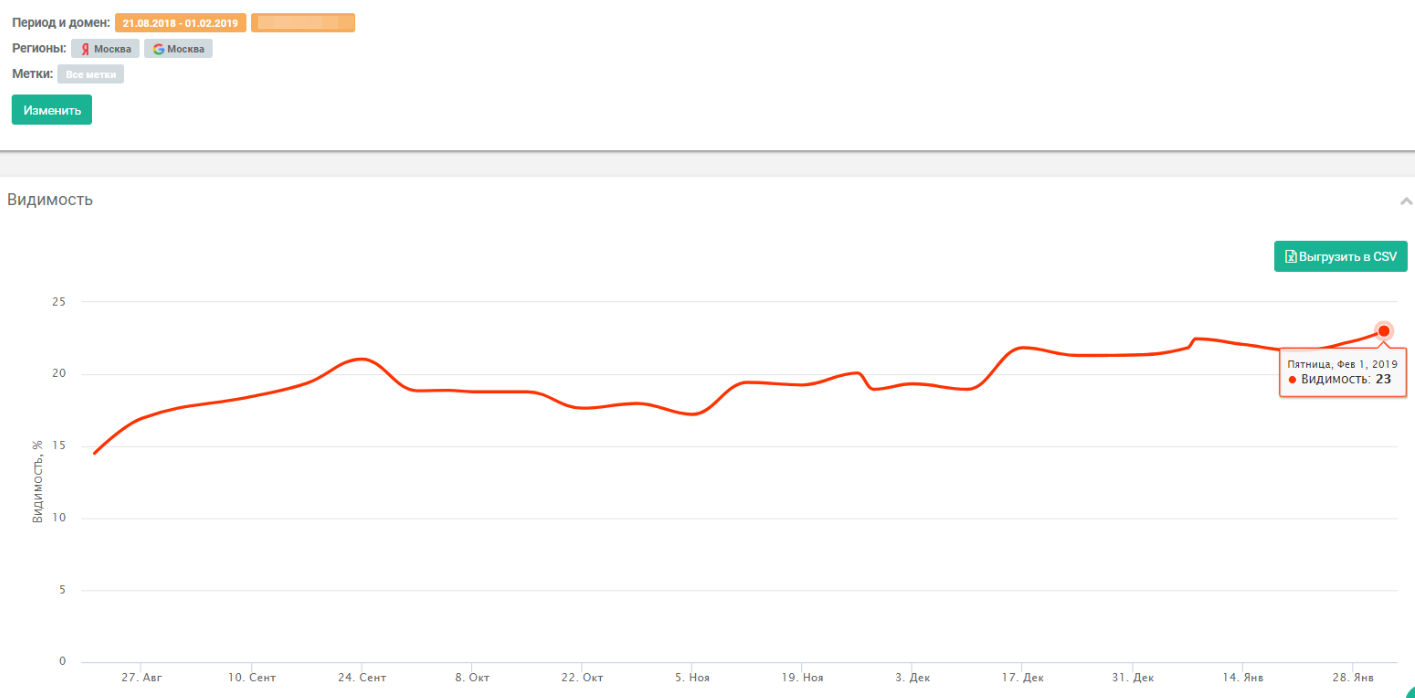
Task: Click the Видимость panel heading
Action: 50,199
